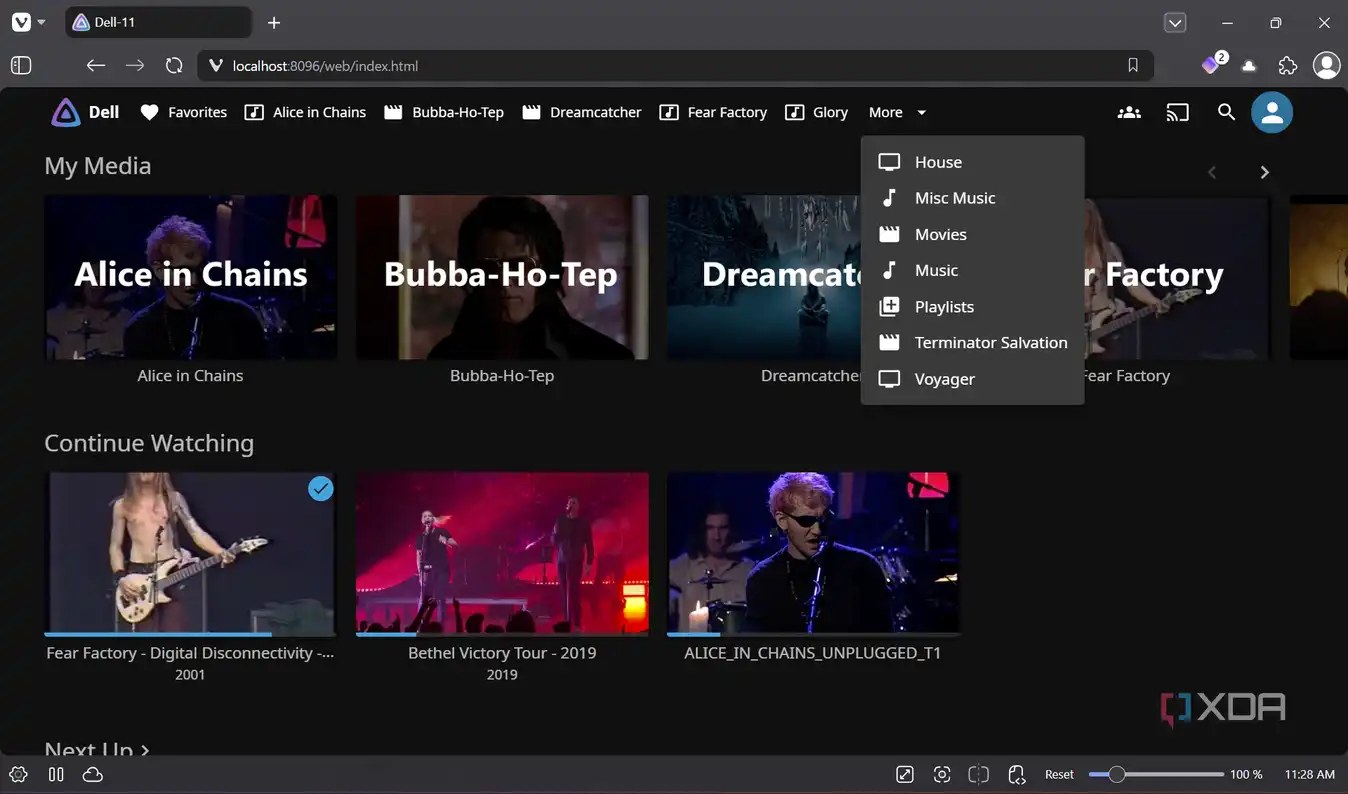1348x794 pixels.
Task: Click the Dell server name
Action: pos(104,112)
